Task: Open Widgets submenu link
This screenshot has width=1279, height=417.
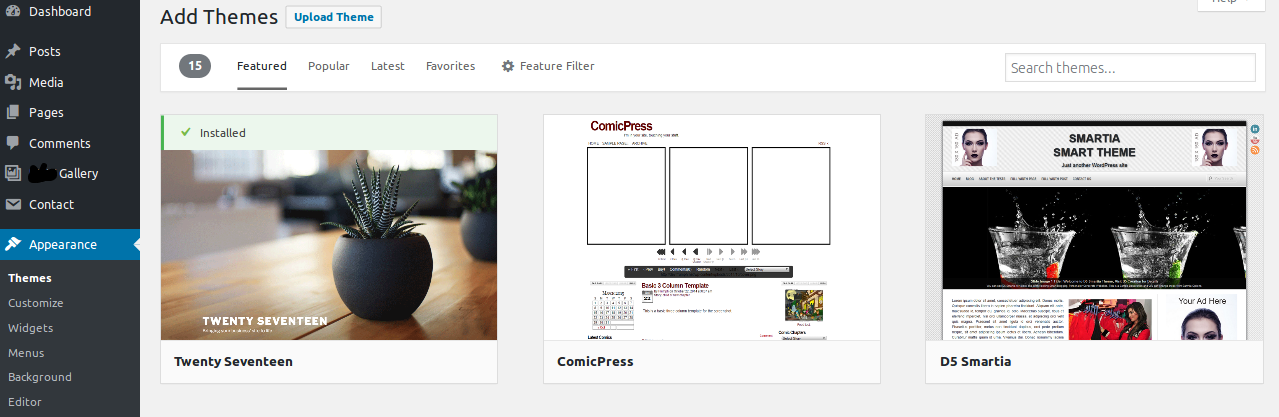Action: (x=31, y=328)
